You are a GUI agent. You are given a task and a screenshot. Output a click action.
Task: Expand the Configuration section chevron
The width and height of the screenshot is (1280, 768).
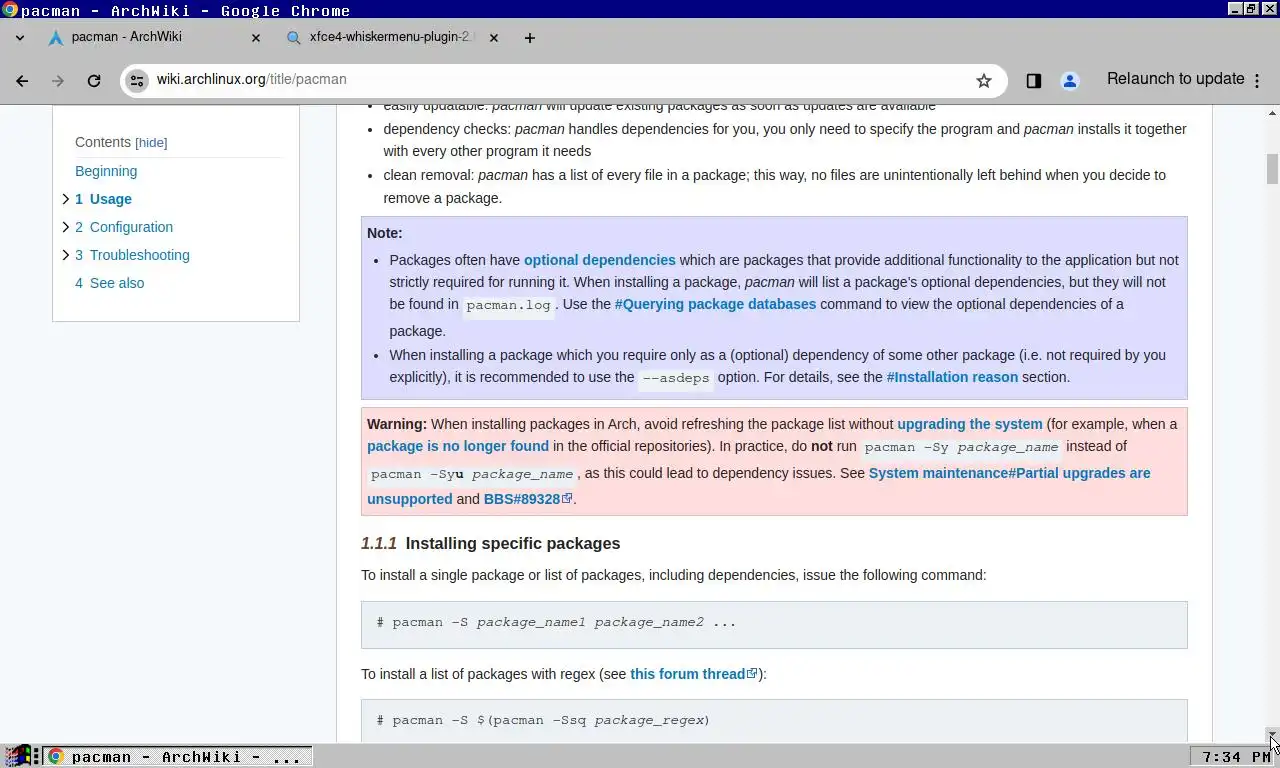(66, 227)
